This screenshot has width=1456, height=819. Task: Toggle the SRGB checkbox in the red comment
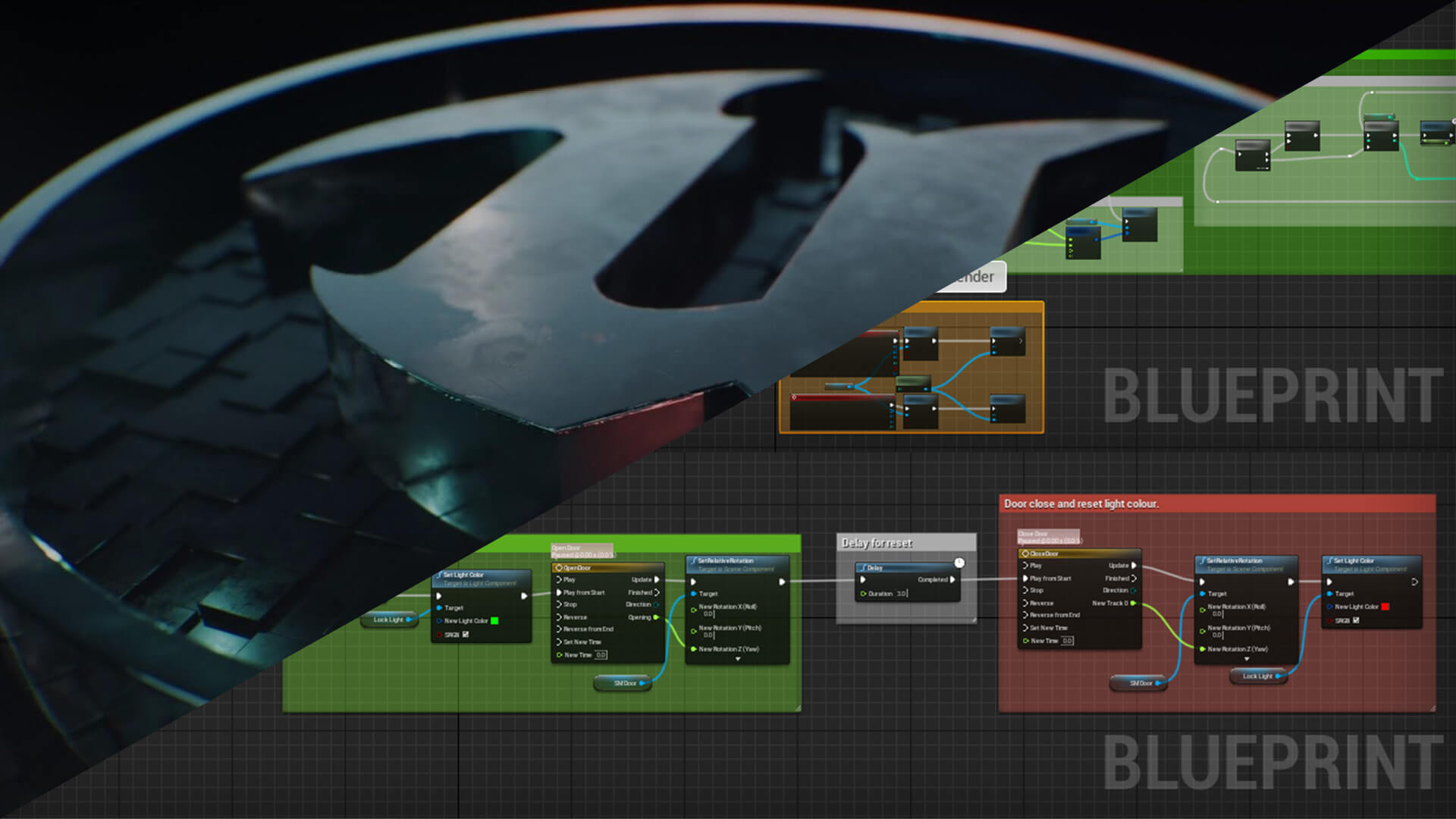click(x=1356, y=620)
